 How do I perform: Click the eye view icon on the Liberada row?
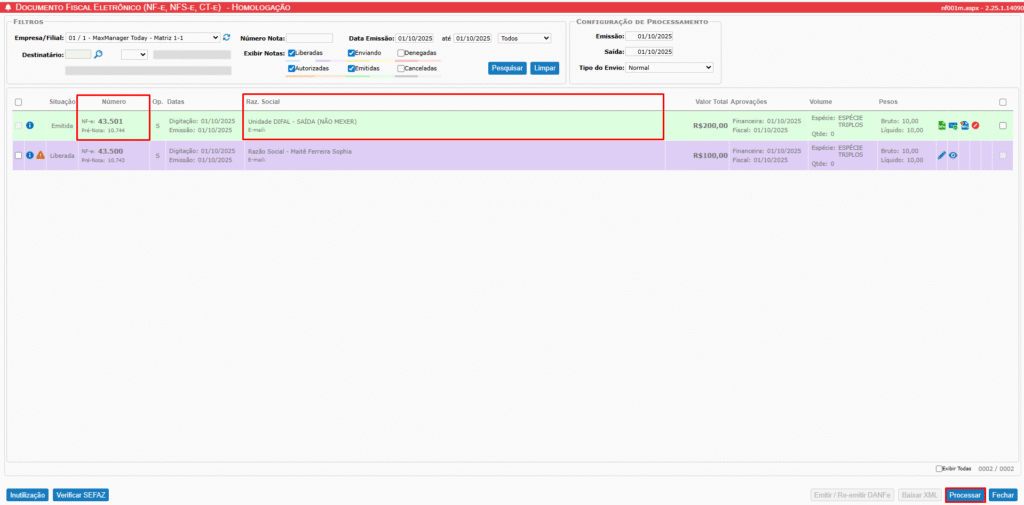point(953,156)
